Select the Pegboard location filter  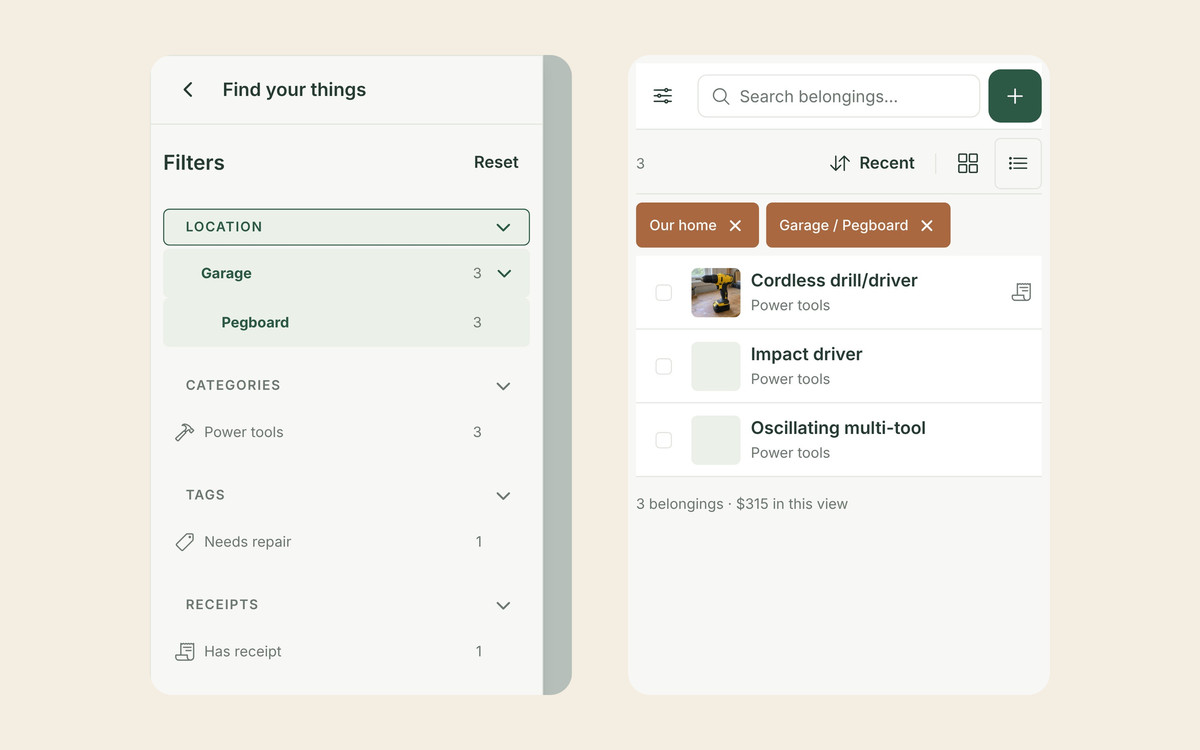(346, 322)
